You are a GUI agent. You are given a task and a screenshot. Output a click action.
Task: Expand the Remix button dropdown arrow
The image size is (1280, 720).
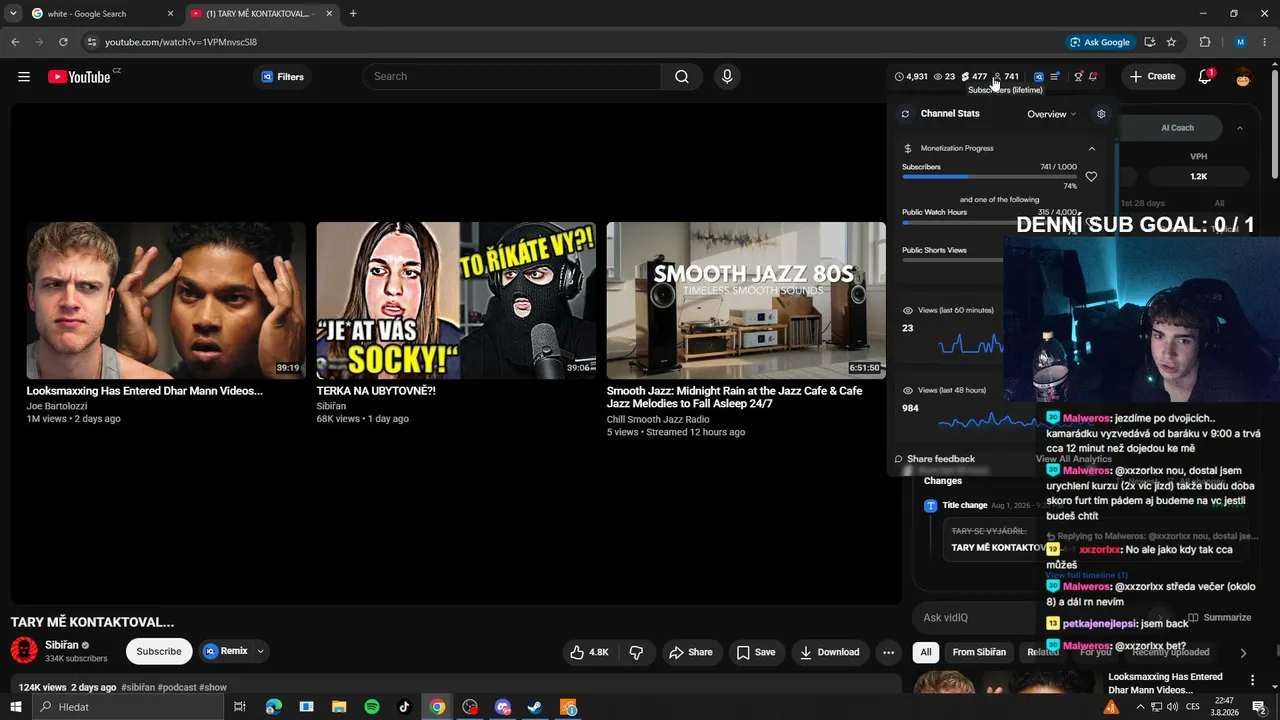pyautogui.click(x=261, y=652)
